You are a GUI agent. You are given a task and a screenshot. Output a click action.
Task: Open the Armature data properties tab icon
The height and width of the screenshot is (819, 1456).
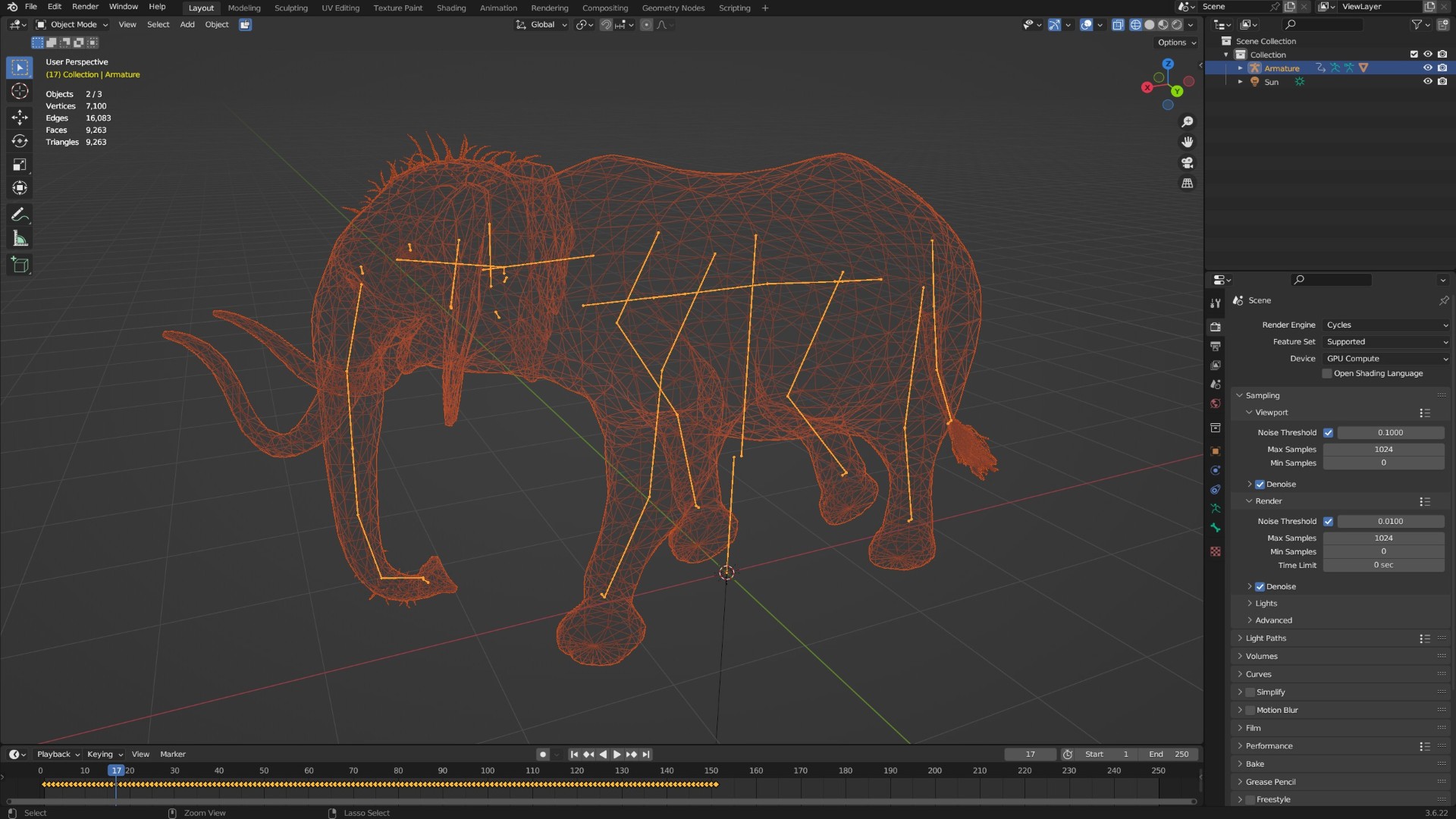point(1216,509)
